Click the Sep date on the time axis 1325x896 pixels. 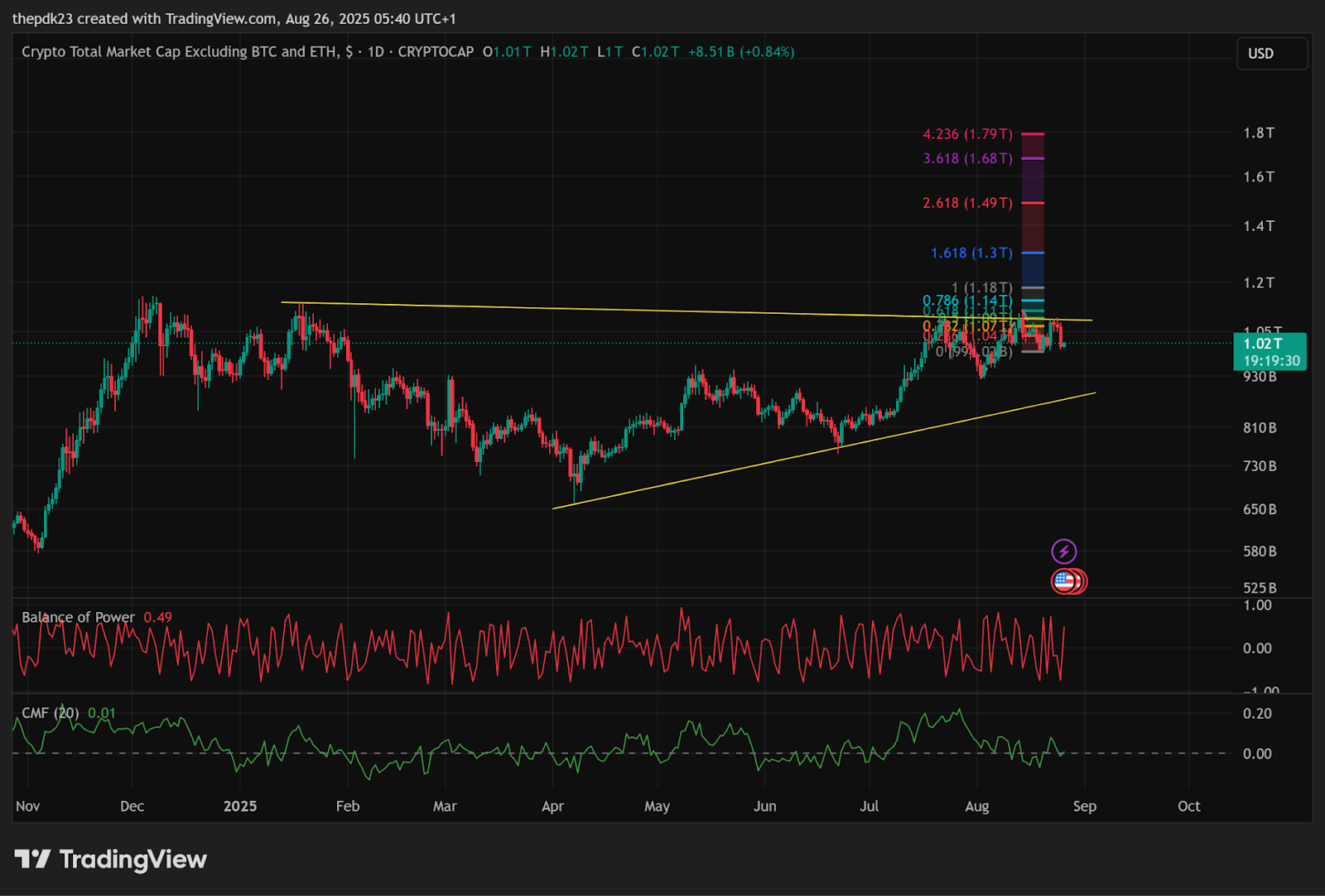coord(1084,807)
